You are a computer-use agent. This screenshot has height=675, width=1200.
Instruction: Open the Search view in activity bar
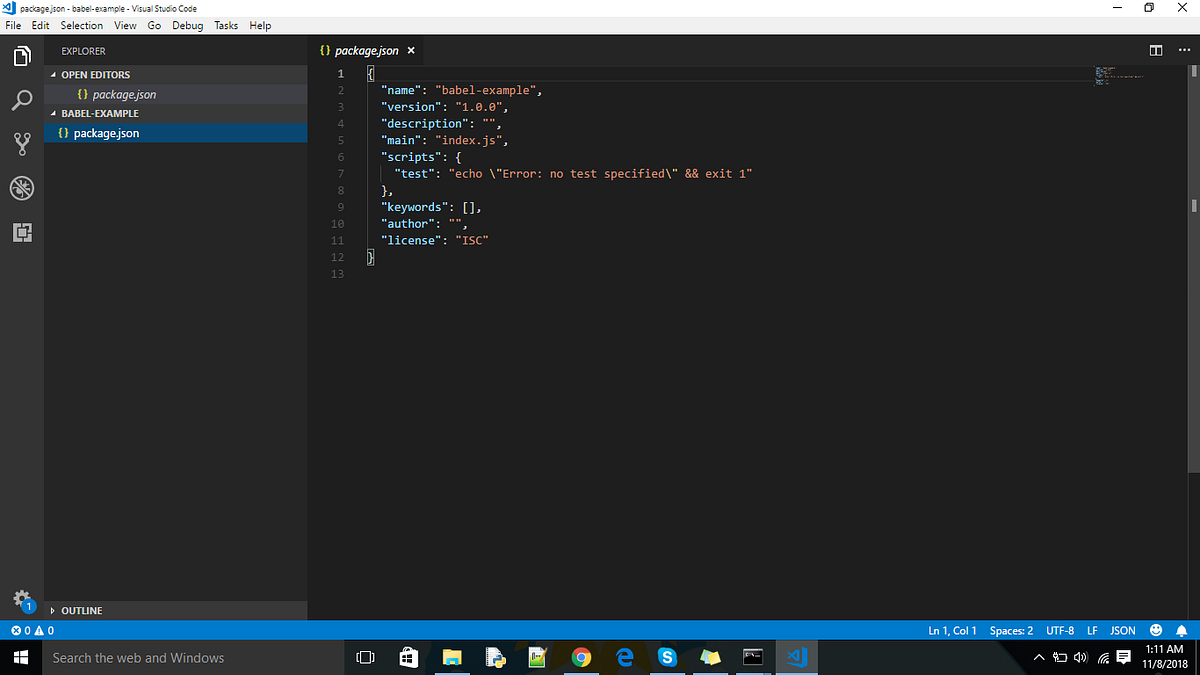pos(22,100)
